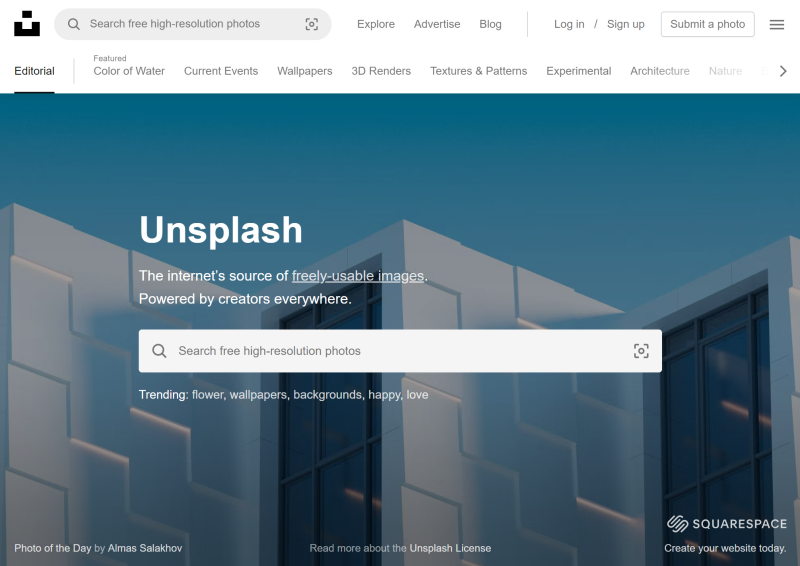Visit Almas Salakhov's profile
This screenshot has height=566, width=800.
(145, 548)
